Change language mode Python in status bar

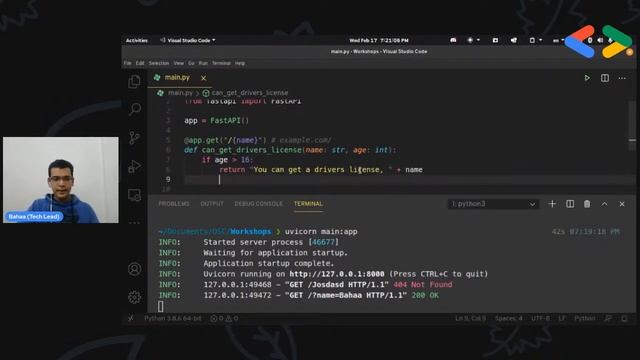(584, 318)
